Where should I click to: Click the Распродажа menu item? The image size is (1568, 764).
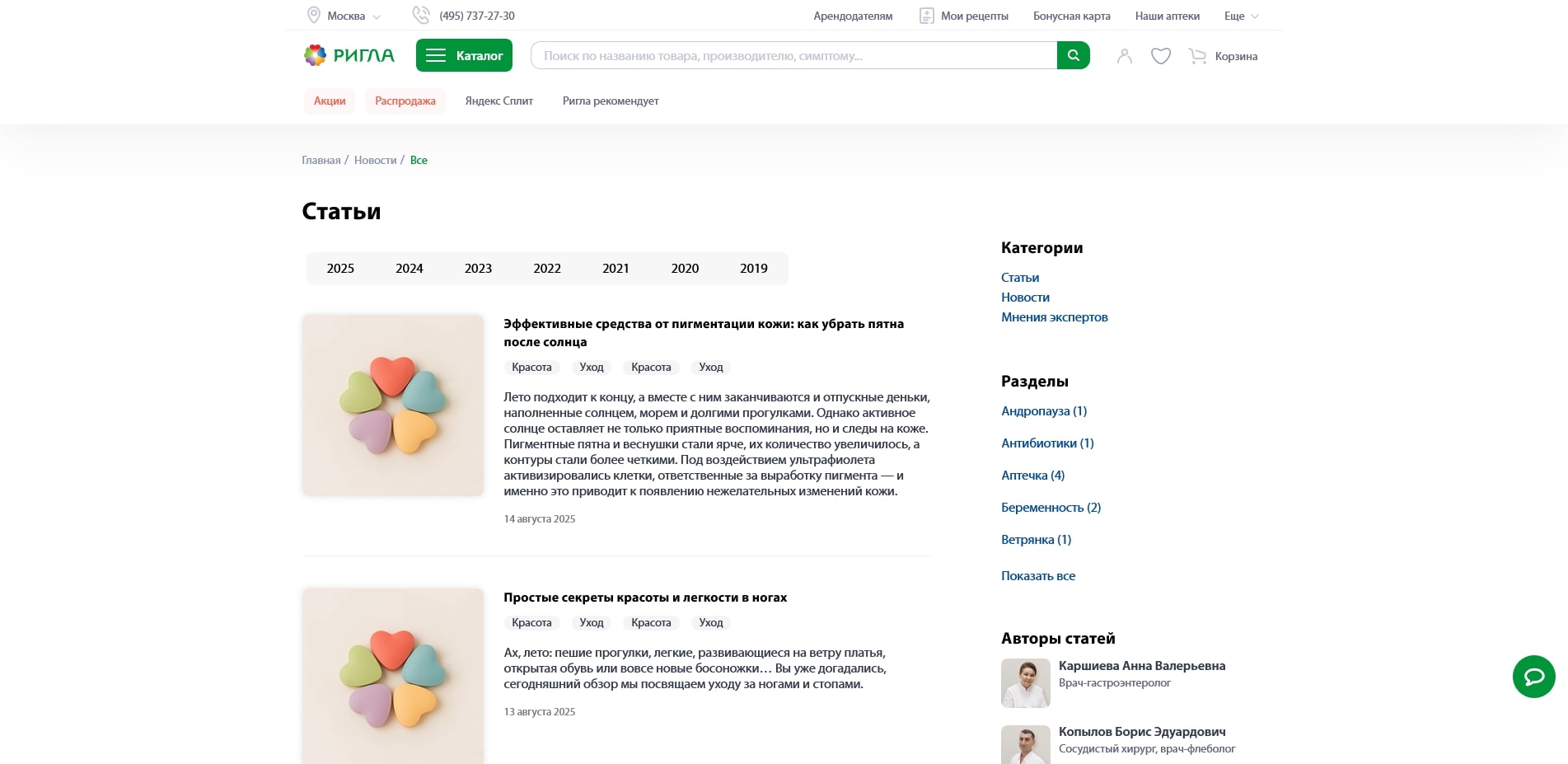405,101
